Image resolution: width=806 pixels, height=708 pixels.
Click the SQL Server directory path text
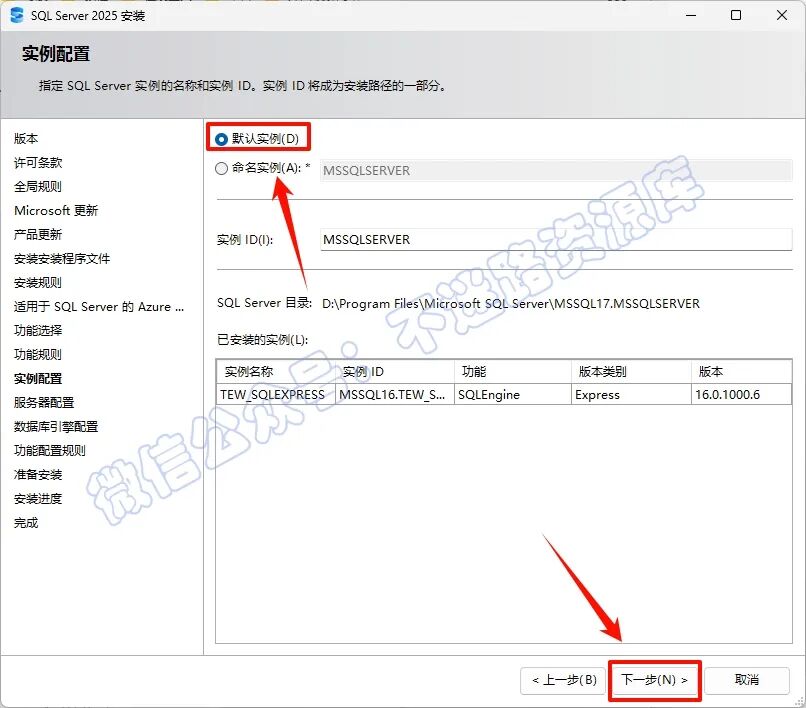510,303
